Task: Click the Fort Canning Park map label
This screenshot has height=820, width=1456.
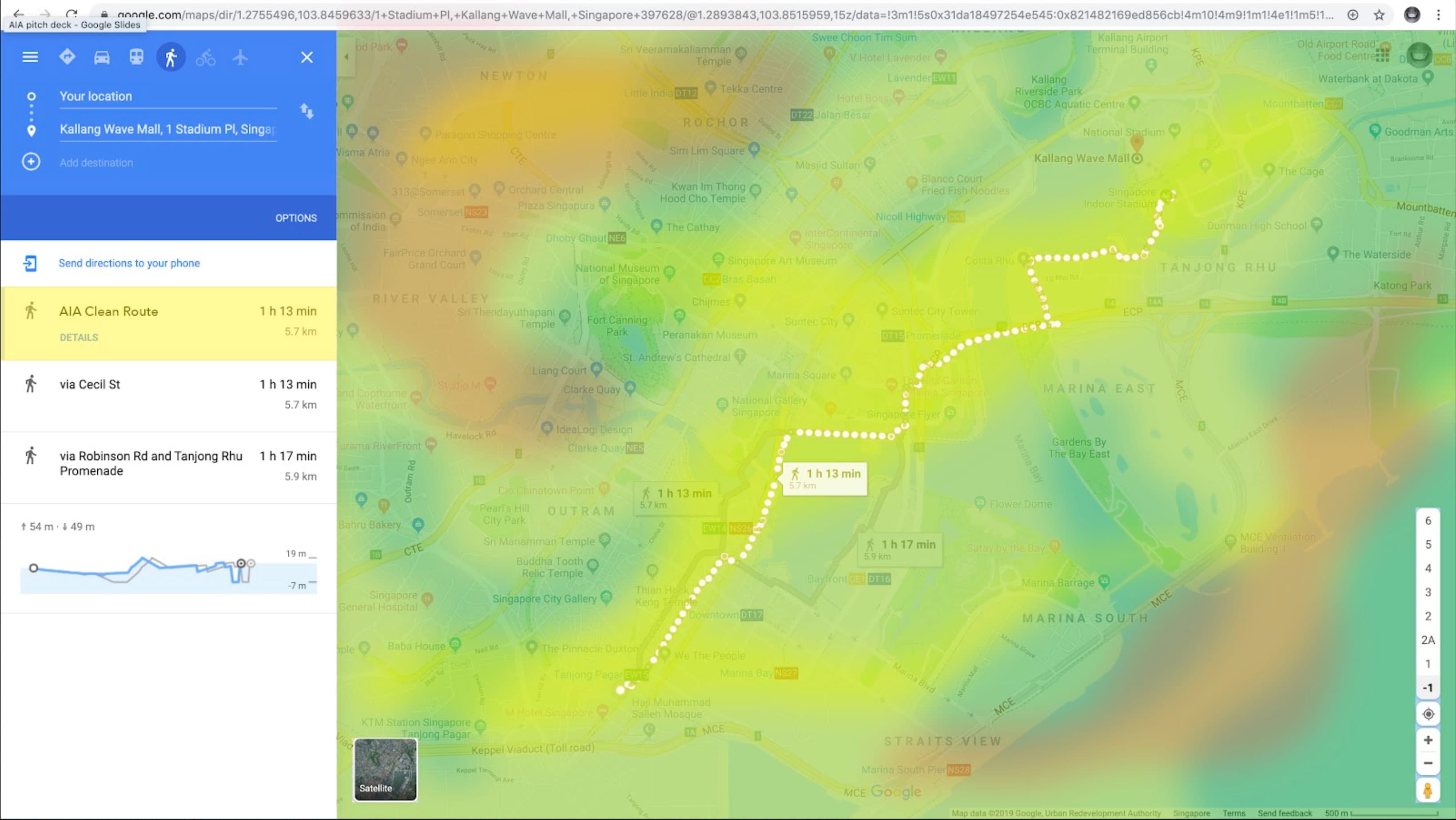Action: (617, 326)
